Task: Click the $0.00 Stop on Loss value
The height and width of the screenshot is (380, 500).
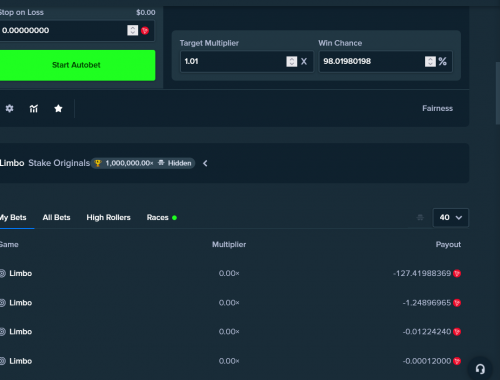Action: (146, 12)
